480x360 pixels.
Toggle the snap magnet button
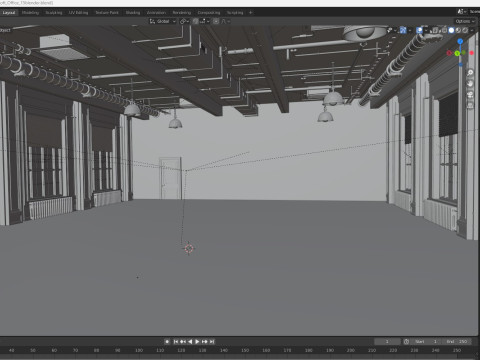[195, 21]
